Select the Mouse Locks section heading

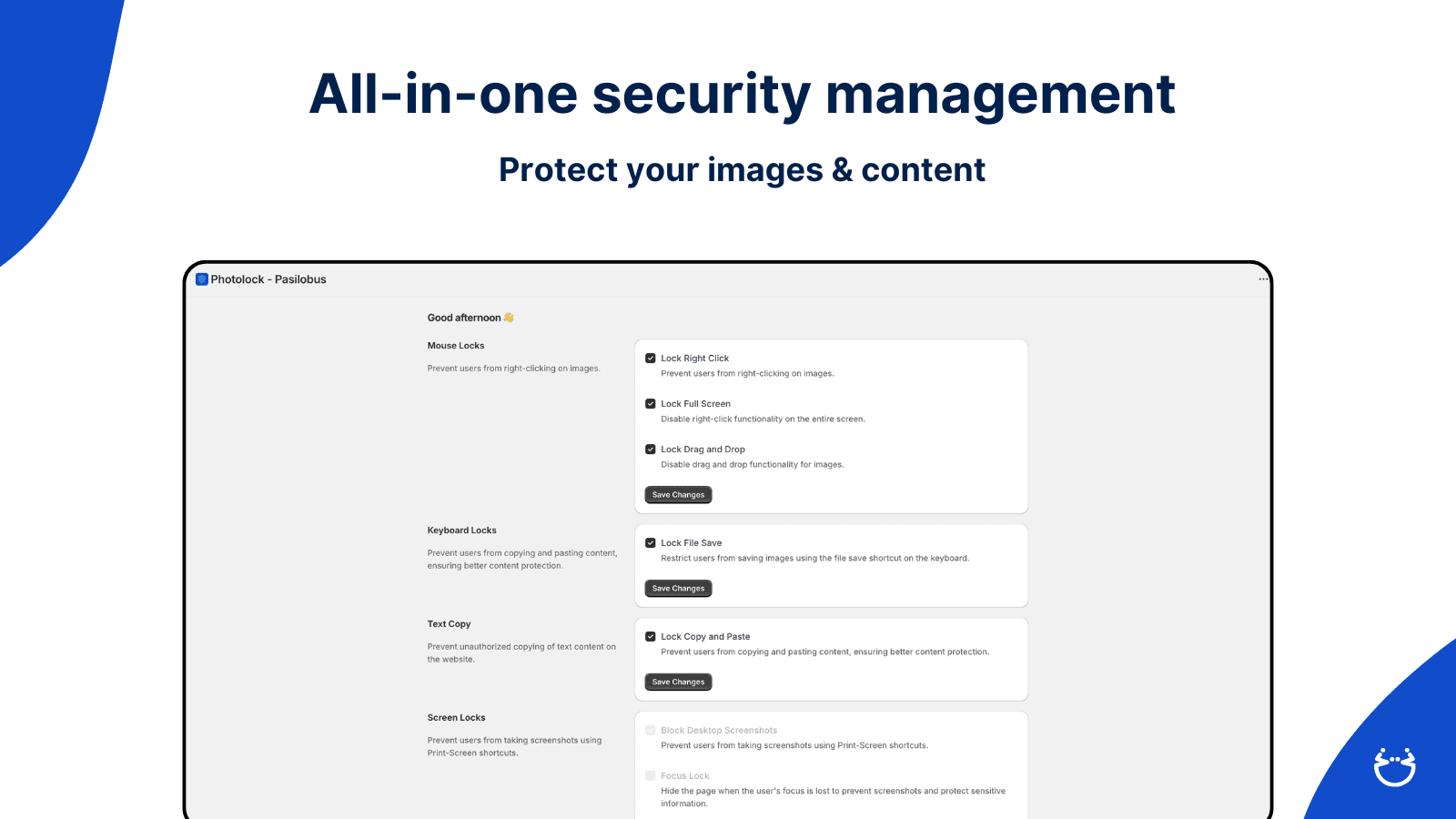pyautogui.click(x=456, y=345)
